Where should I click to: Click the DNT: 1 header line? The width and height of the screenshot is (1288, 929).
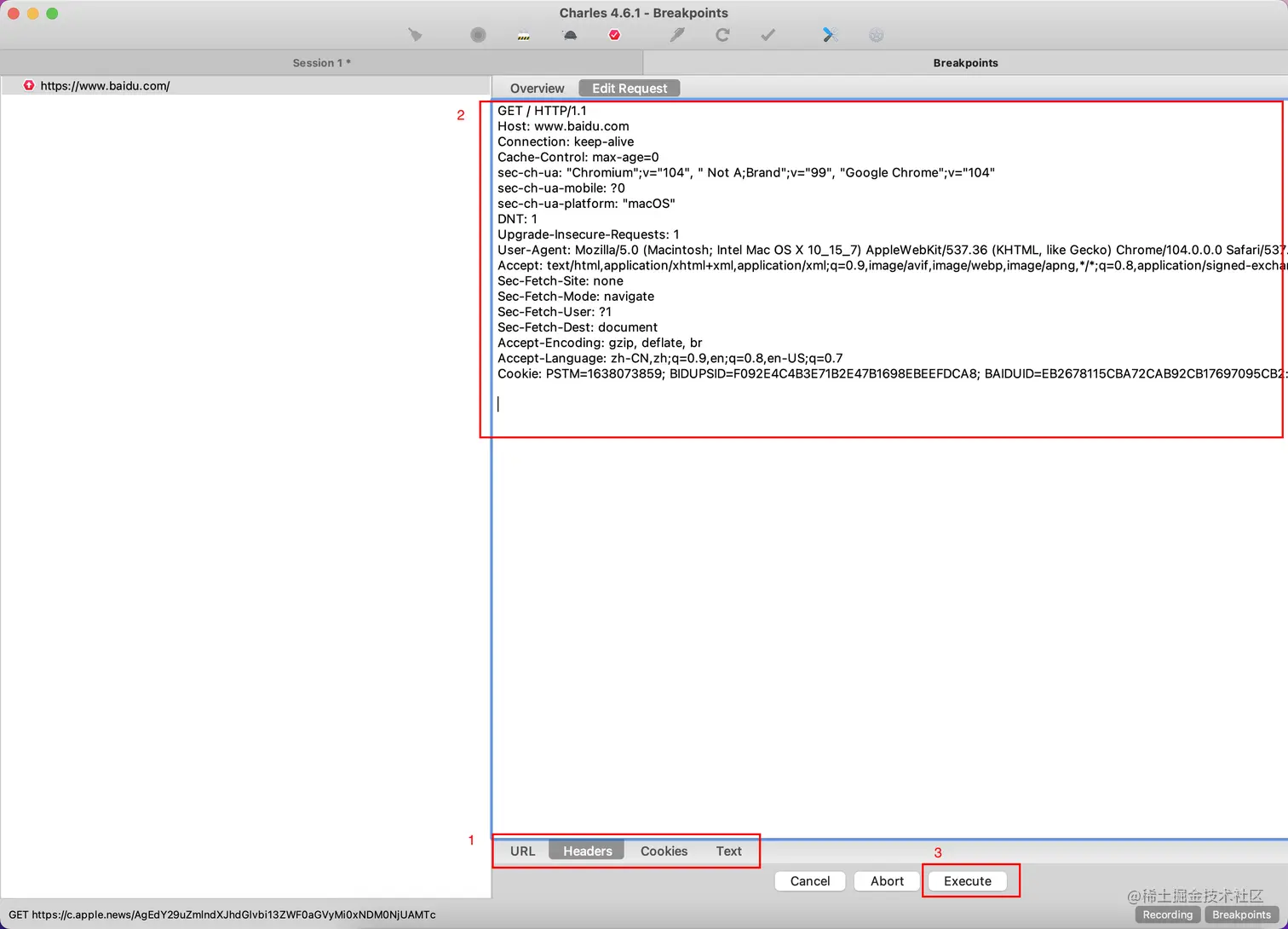tap(517, 219)
